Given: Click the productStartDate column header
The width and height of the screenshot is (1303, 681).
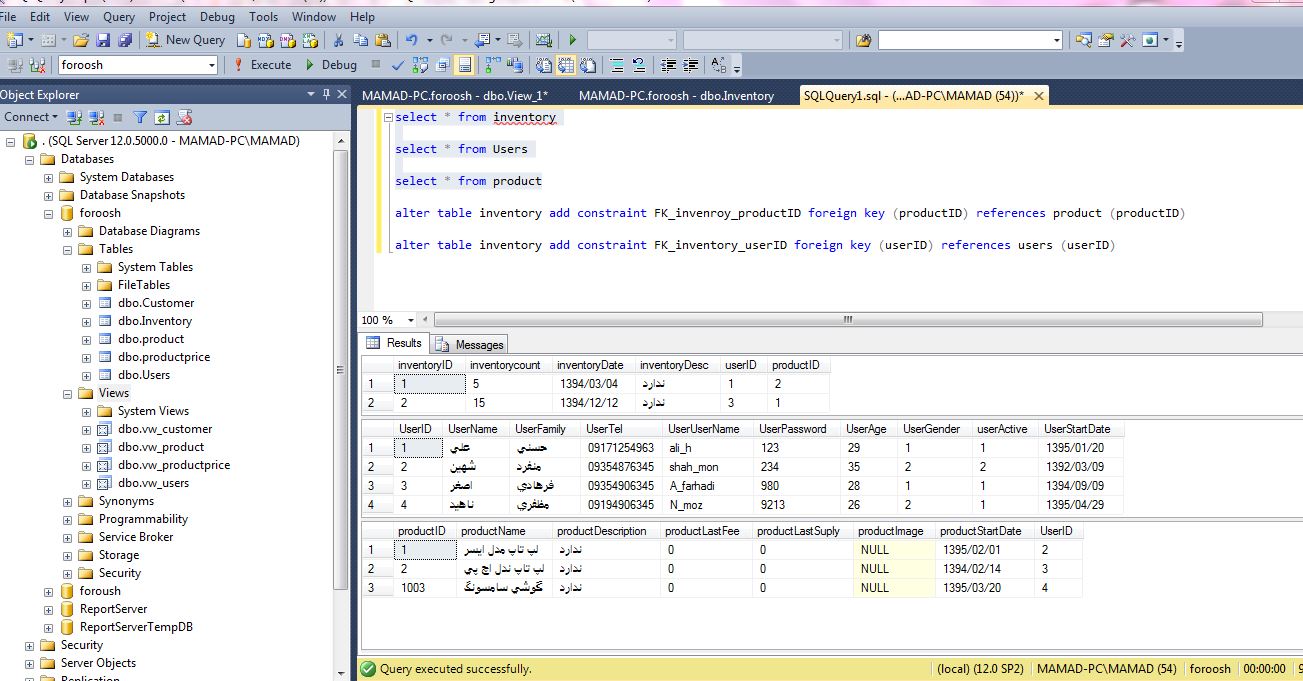Looking at the screenshot, I should pyautogui.click(x=985, y=531).
